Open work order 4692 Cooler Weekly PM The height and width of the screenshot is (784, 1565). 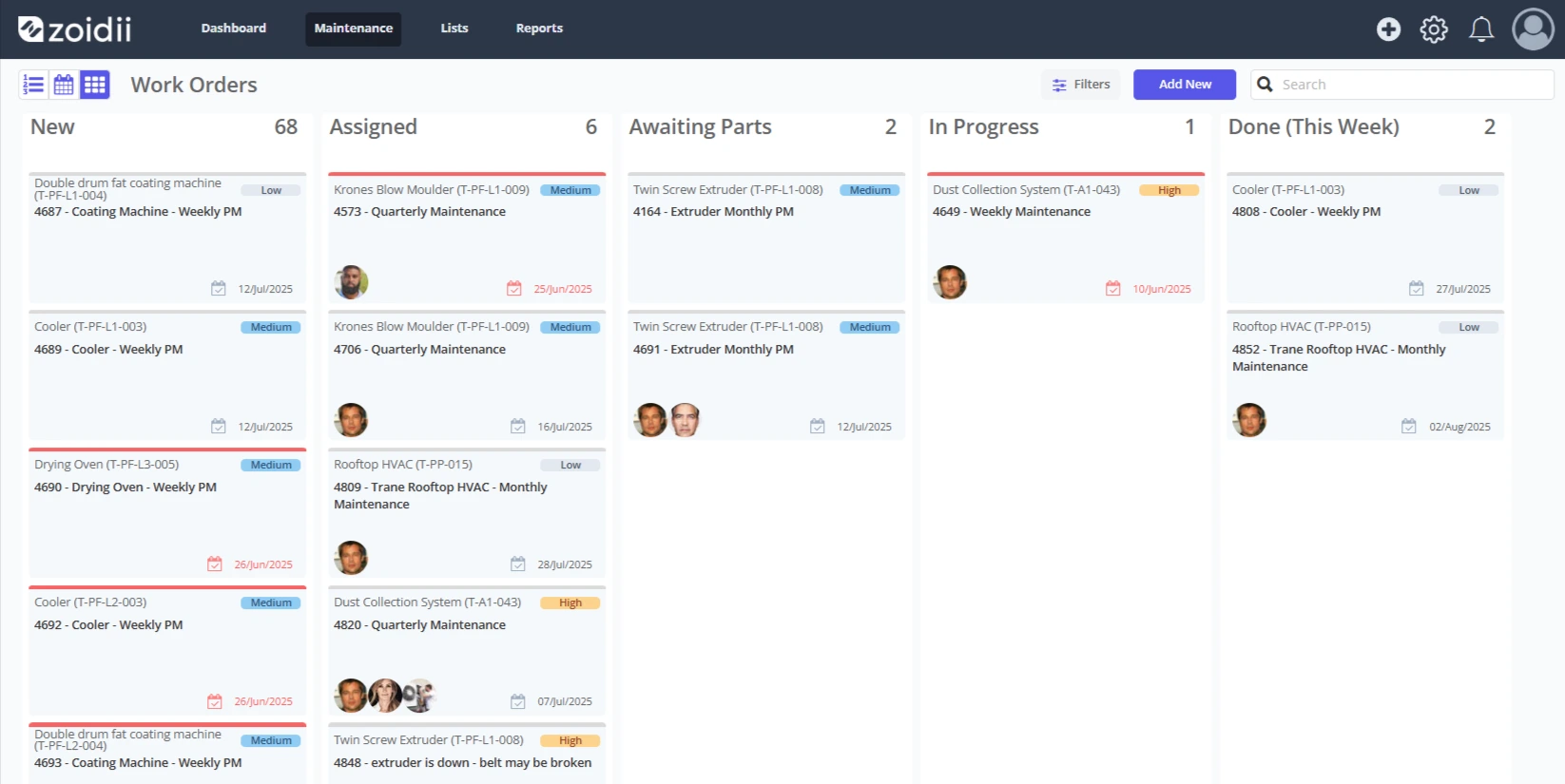tap(167, 650)
